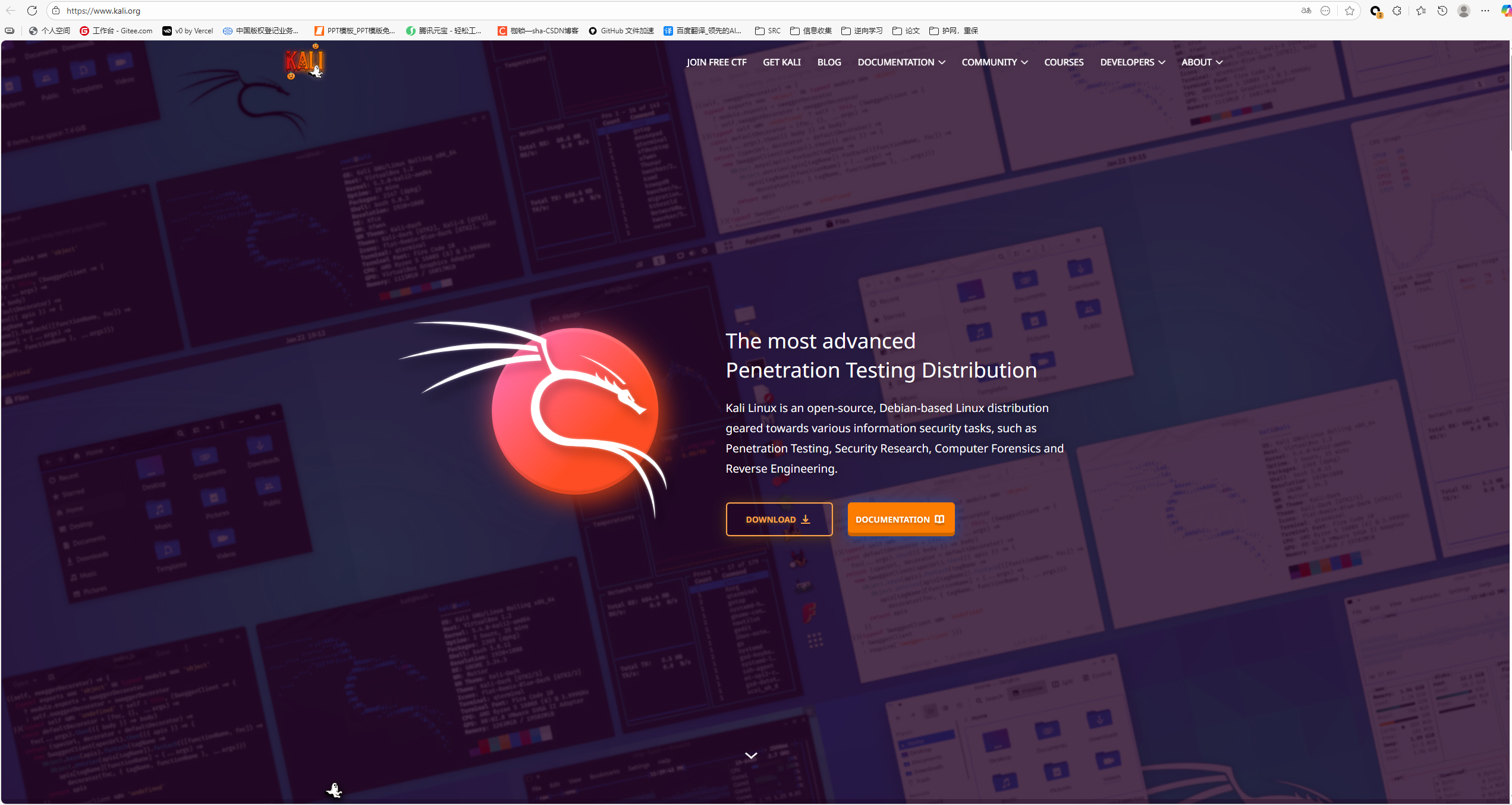Open the user profile avatar
Screen dimensions: 1512x805
point(1464,11)
